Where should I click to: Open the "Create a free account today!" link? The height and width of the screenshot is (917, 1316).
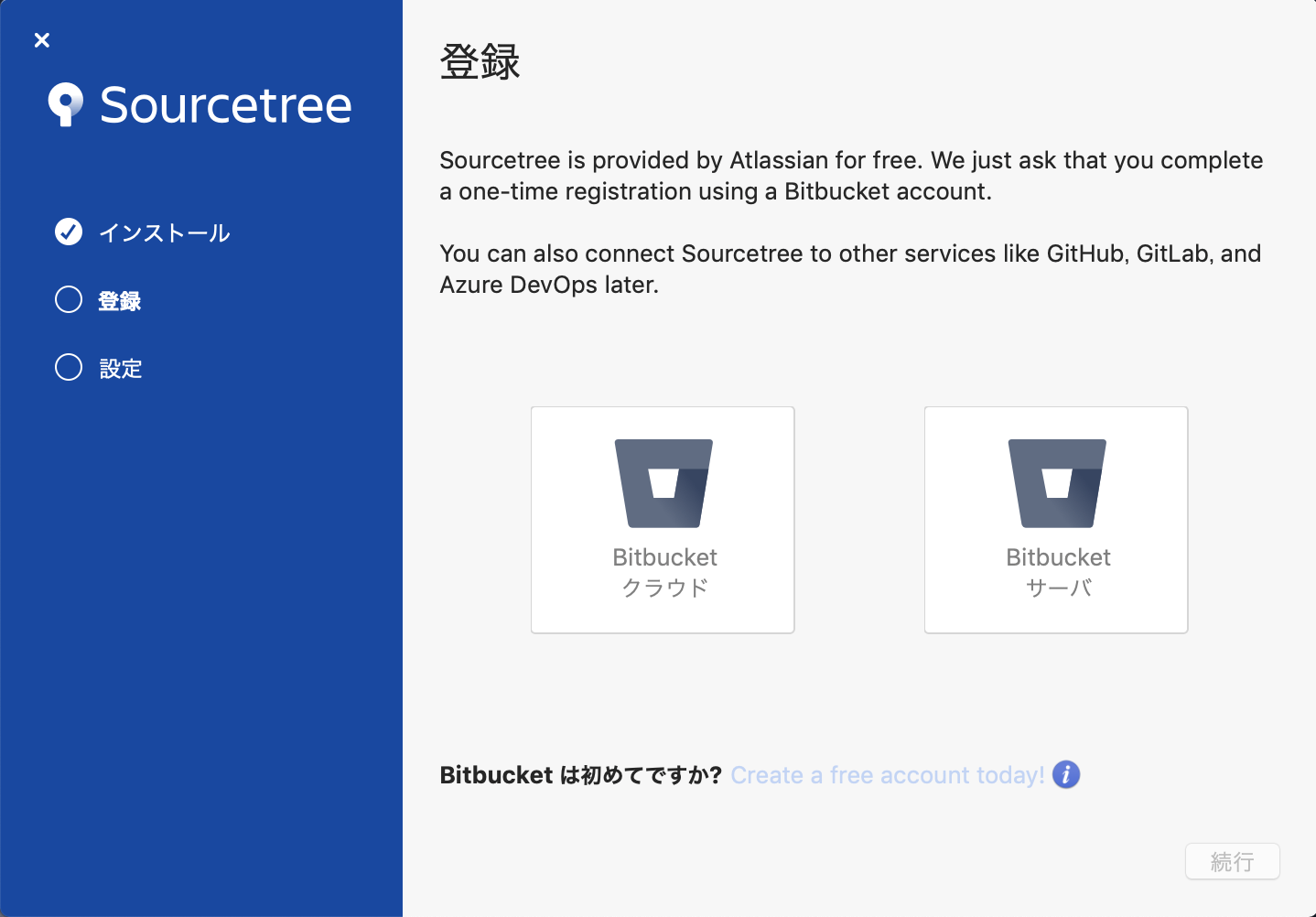point(886,774)
